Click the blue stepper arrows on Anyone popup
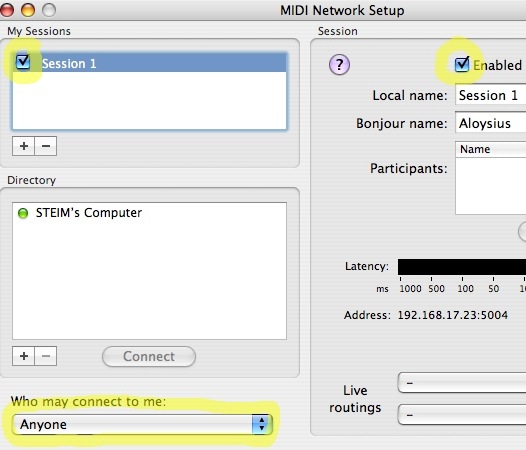Image resolution: width=526 pixels, height=450 pixels. [261, 424]
